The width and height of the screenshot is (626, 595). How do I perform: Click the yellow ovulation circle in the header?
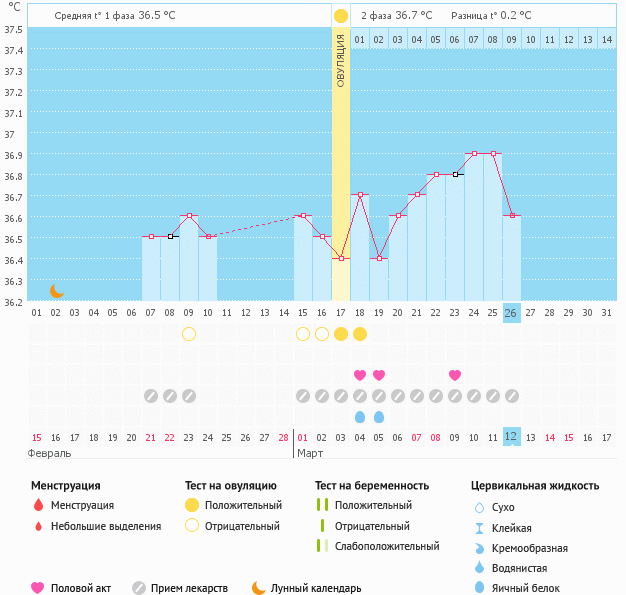[341, 16]
